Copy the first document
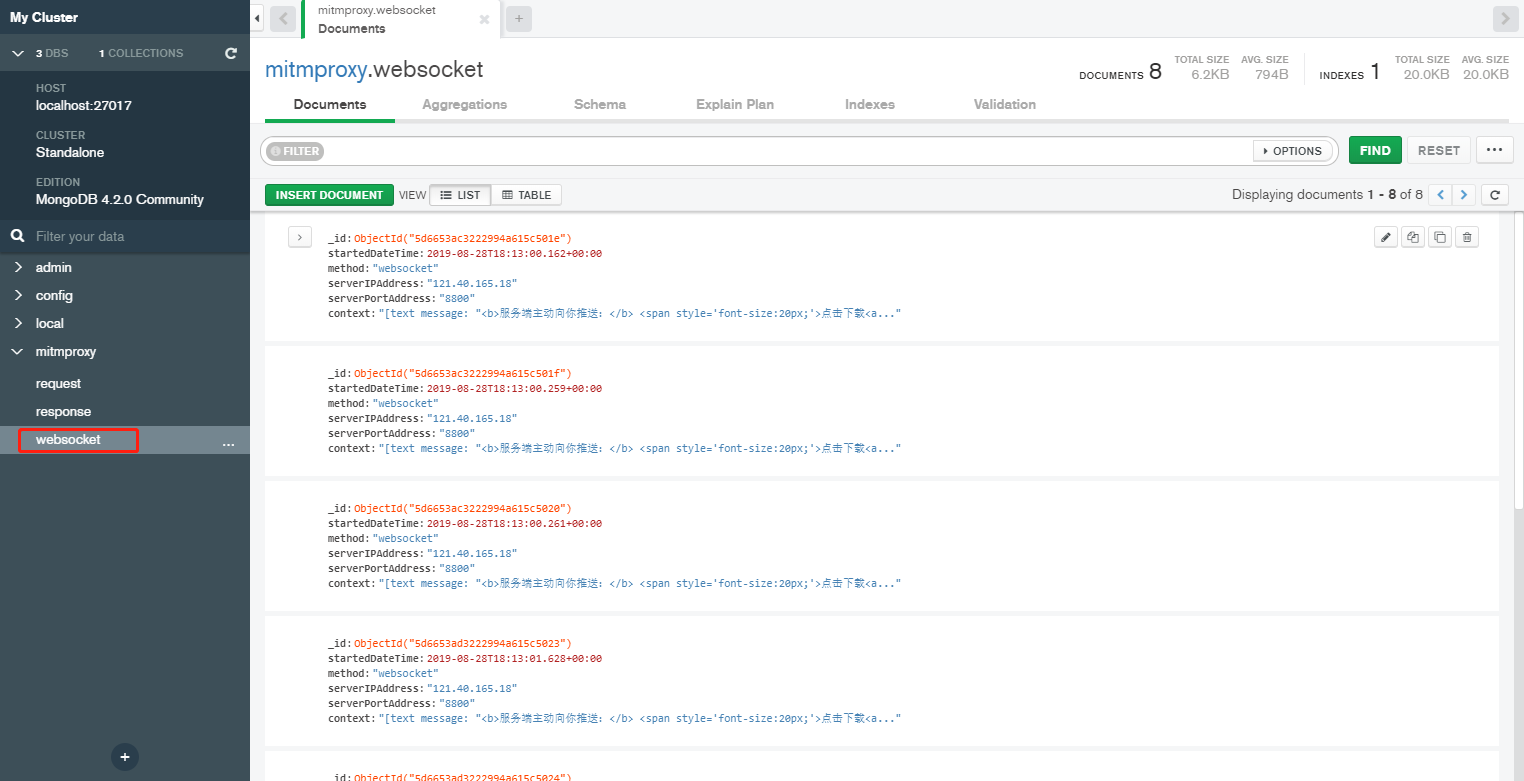 pos(1412,237)
